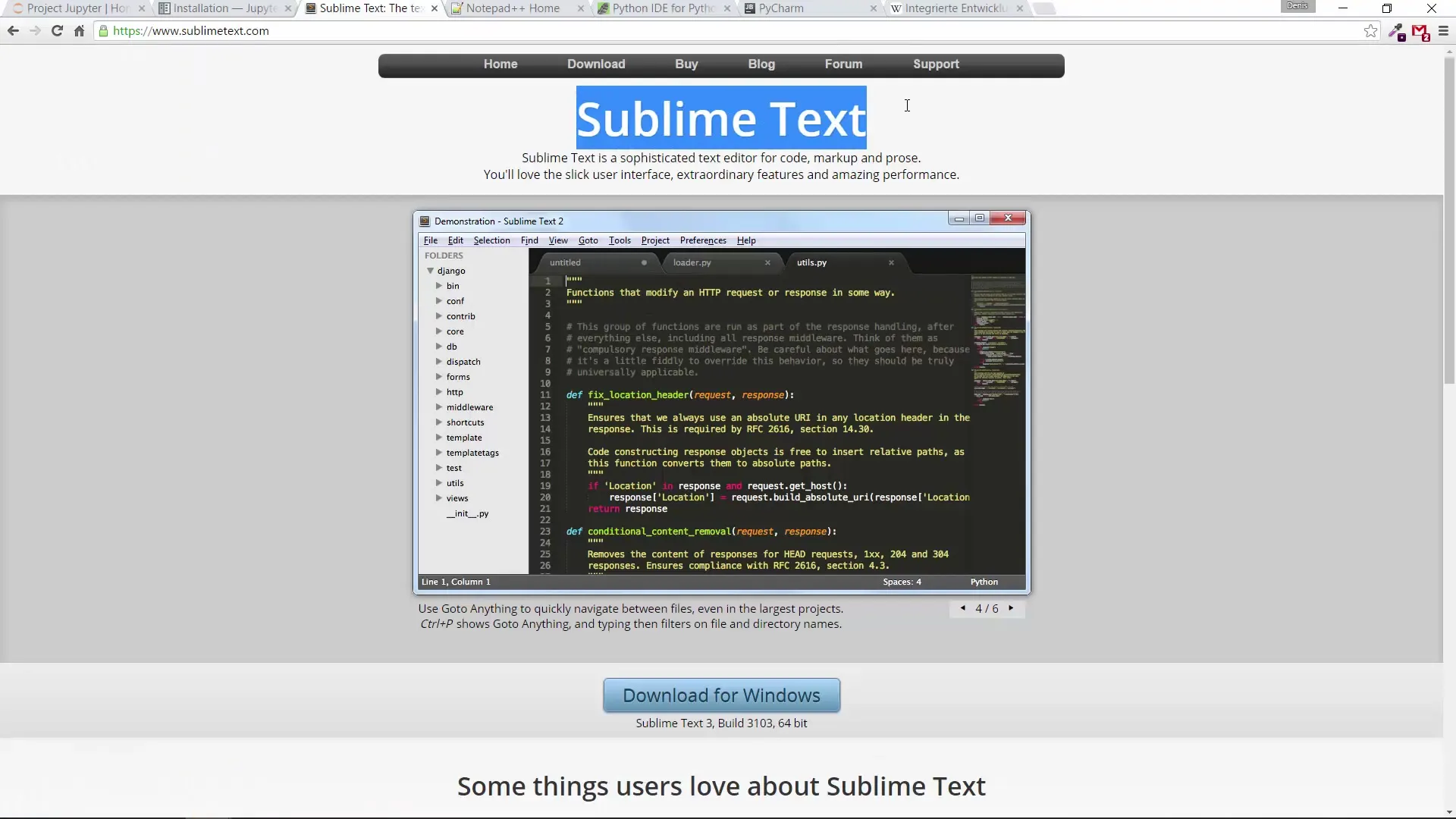Click the green padlock in address bar
1456x819 pixels.
(x=104, y=31)
